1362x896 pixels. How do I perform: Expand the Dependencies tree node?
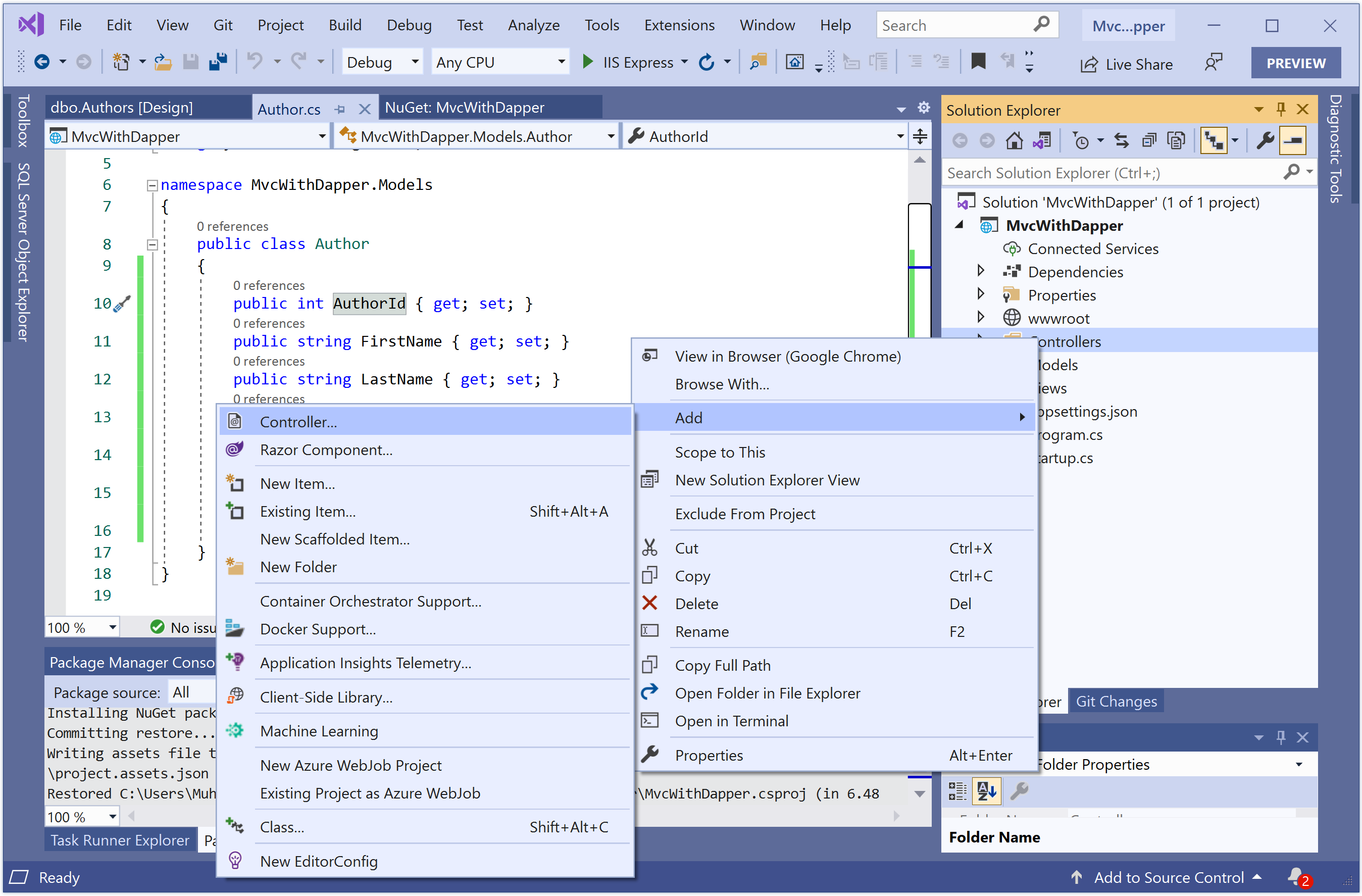(x=980, y=271)
